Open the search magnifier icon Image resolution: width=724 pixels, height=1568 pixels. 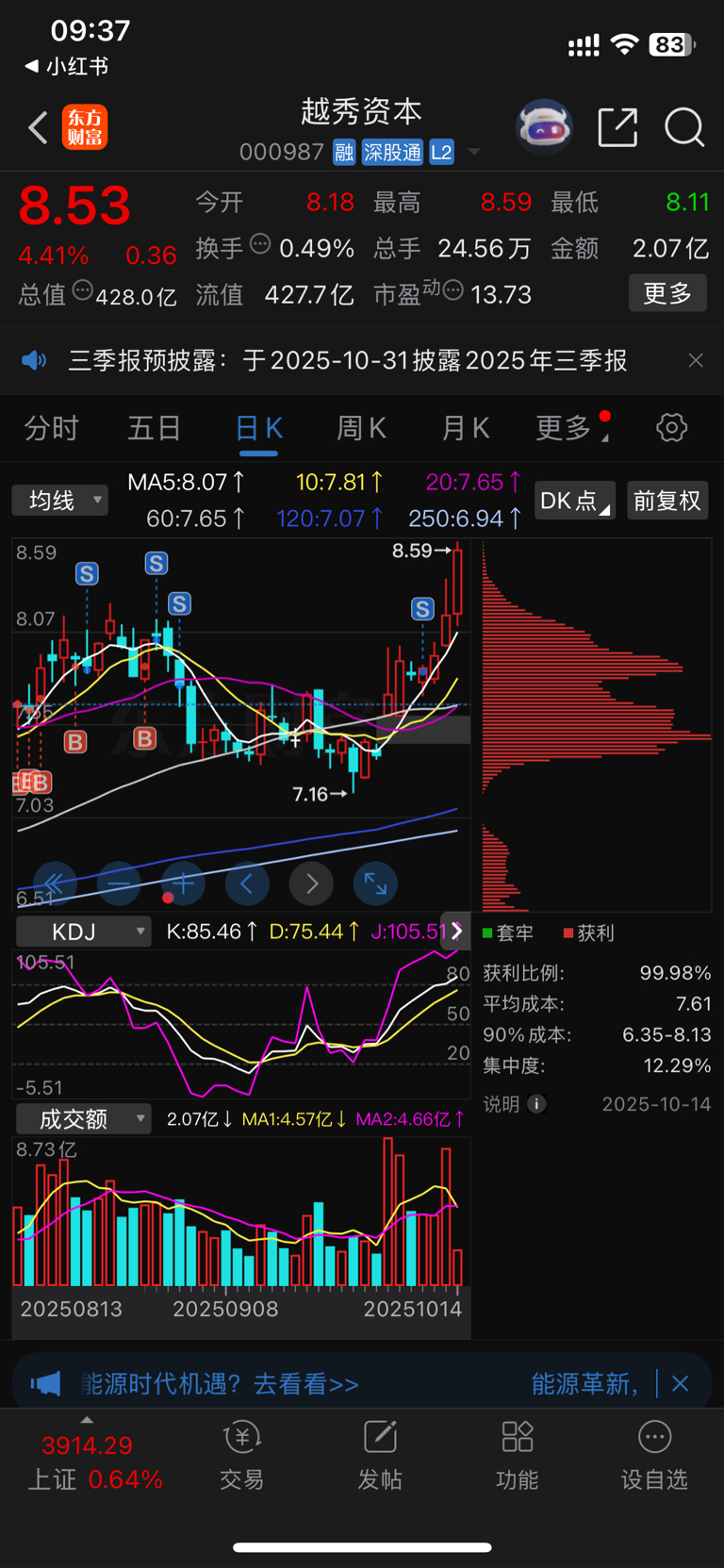tap(684, 127)
